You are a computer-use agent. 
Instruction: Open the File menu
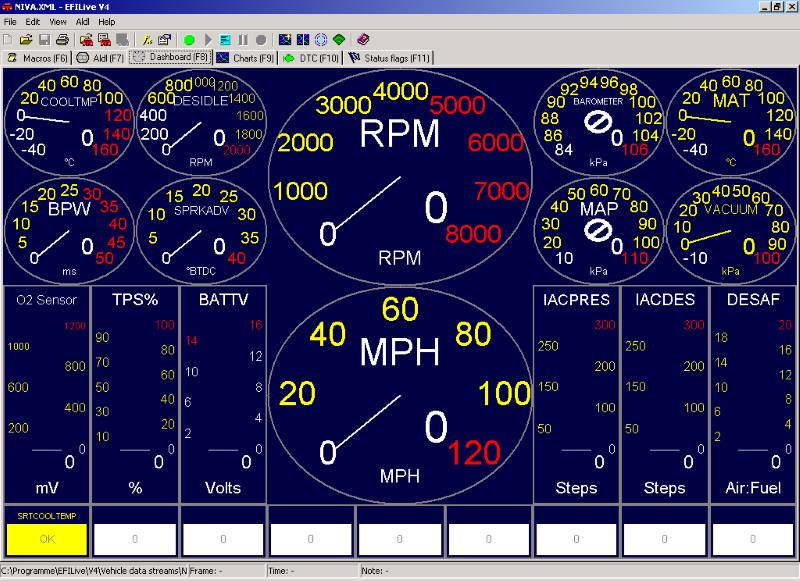click(10, 21)
